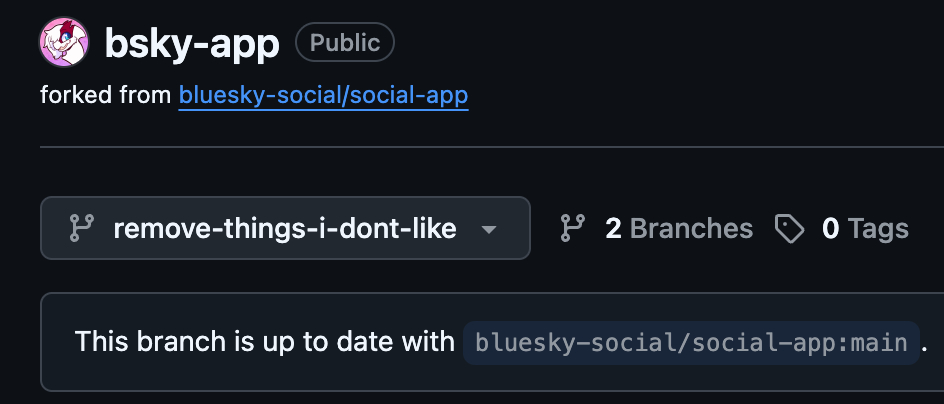The width and height of the screenshot is (944, 404).
Task: Open the bsky-app repository title
Action: coord(192,43)
